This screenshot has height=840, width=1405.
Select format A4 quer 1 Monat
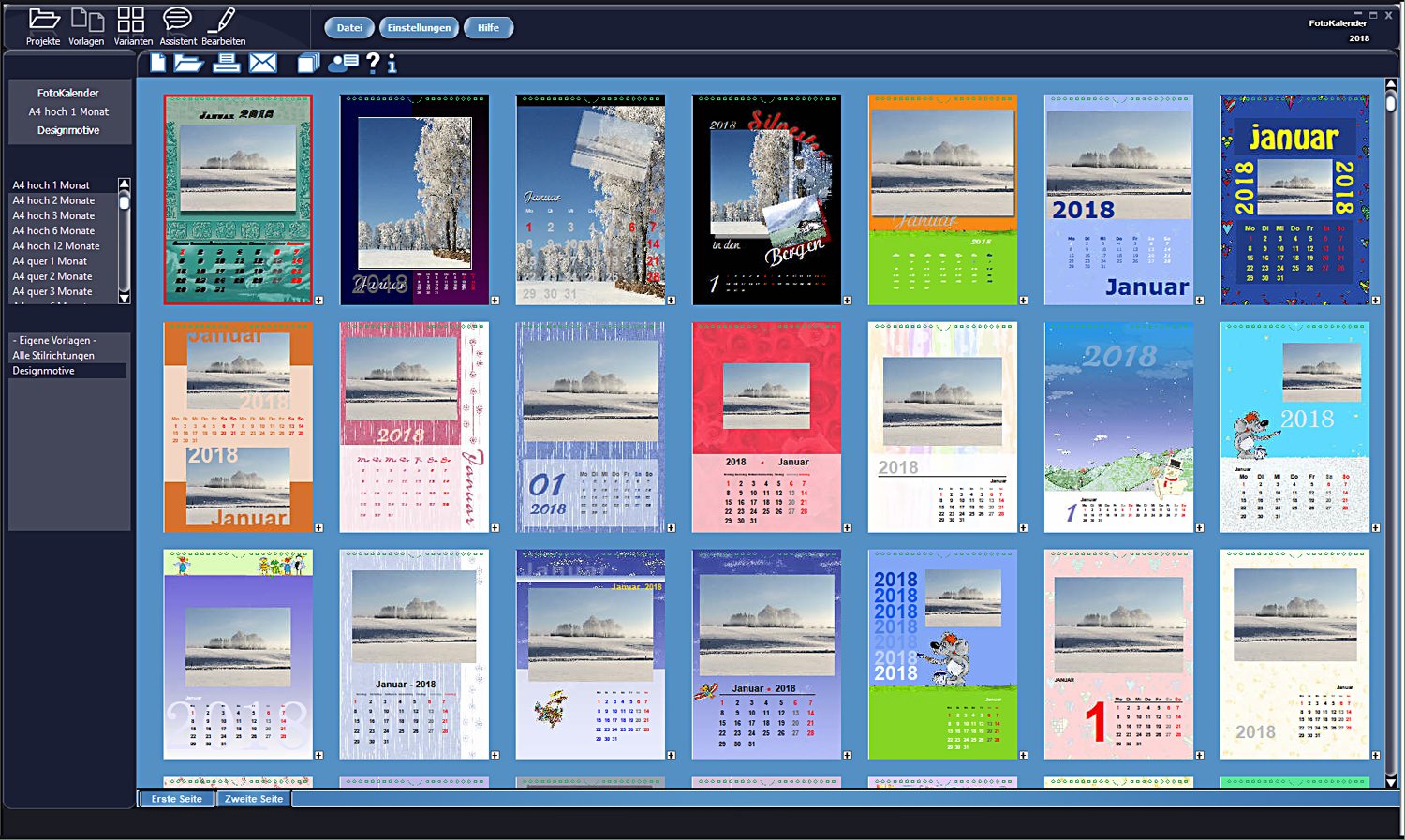pyautogui.click(x=63, y=261)
